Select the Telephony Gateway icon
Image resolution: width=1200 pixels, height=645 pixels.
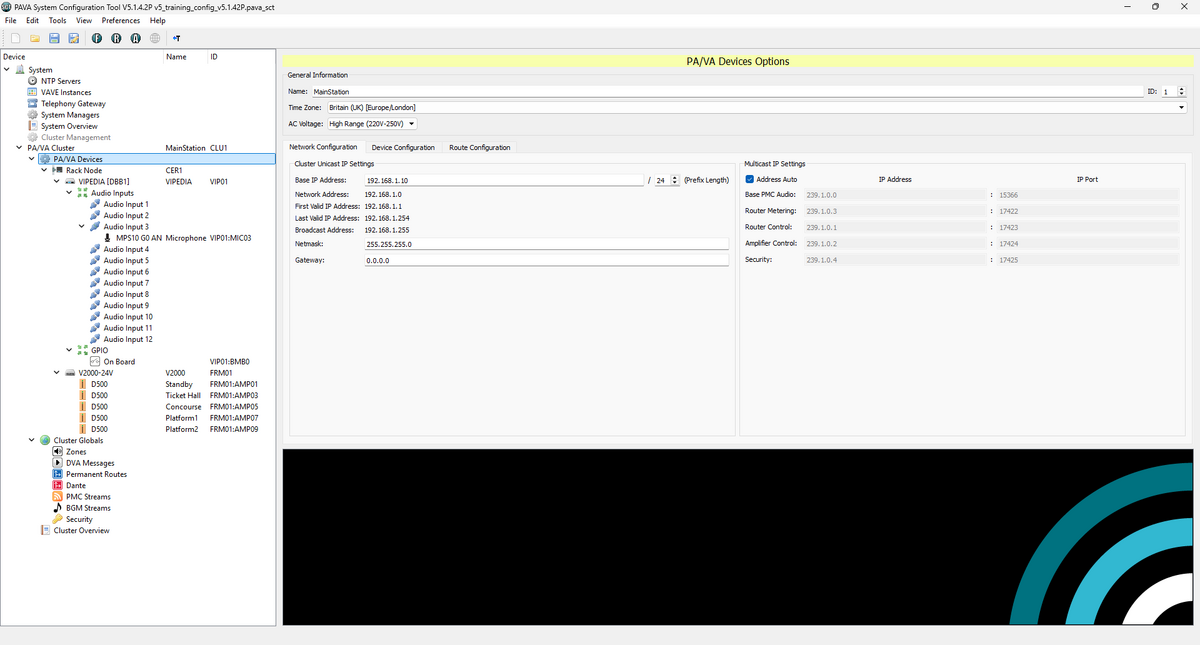click(33, 103)
